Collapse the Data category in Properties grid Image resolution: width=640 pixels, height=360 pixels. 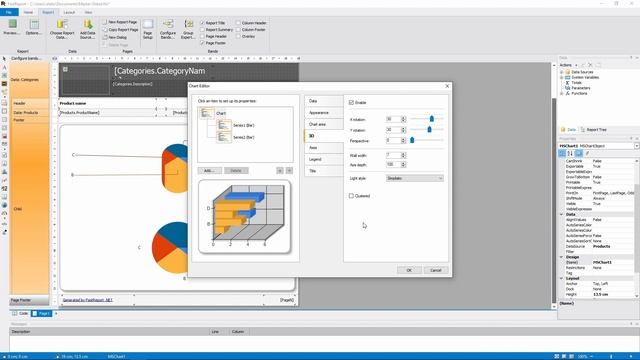click(x=562, y=214)
